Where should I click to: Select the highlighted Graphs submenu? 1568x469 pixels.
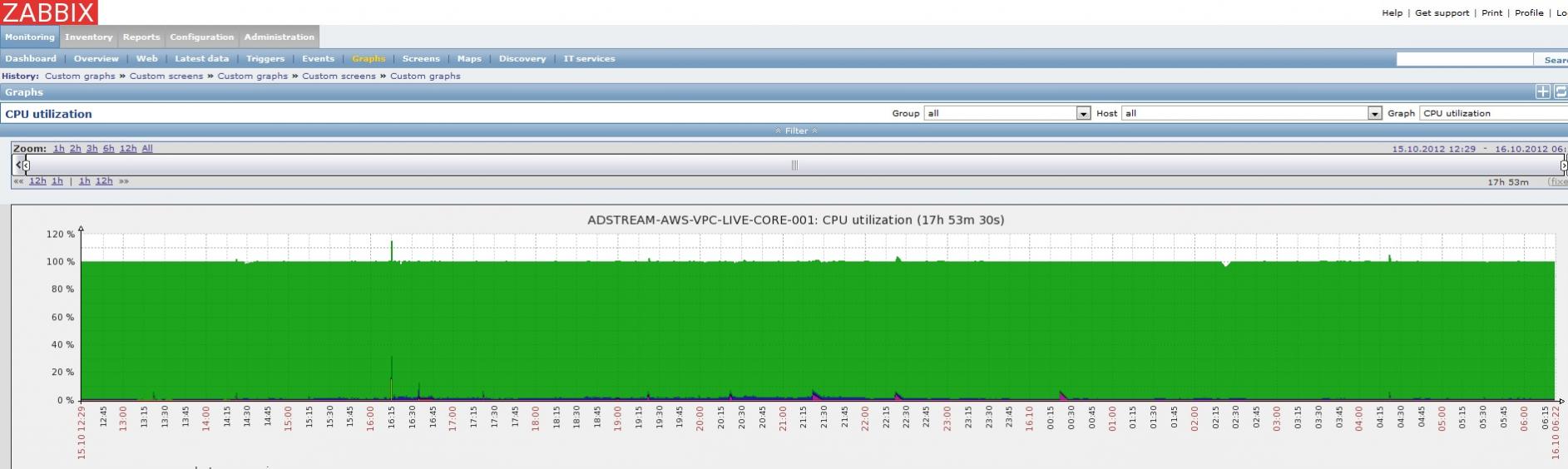[x=369, y=59]
